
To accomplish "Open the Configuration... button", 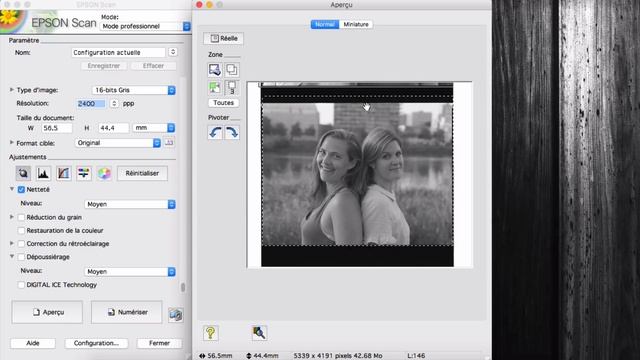I will coord(96,343).
